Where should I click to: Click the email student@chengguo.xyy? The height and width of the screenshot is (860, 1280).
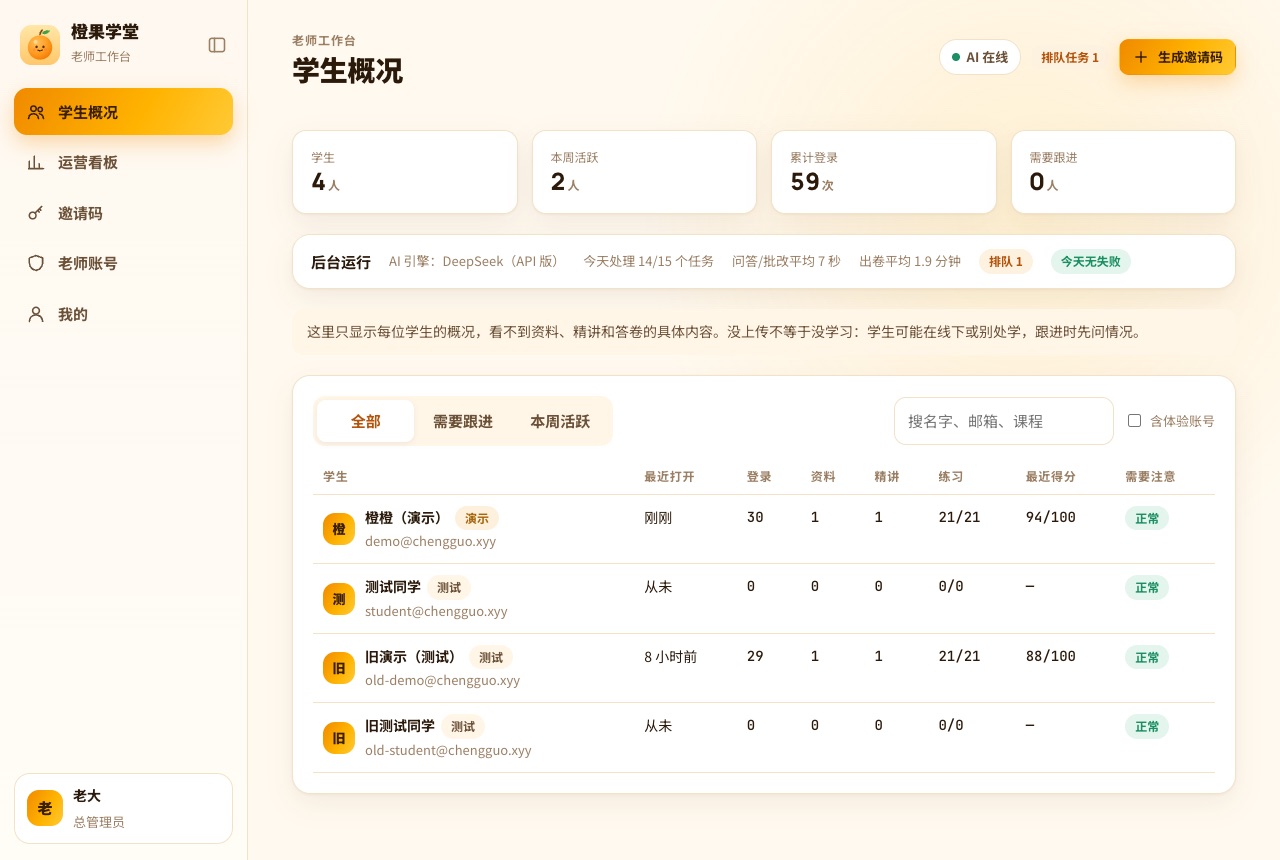tap(436, 611)
